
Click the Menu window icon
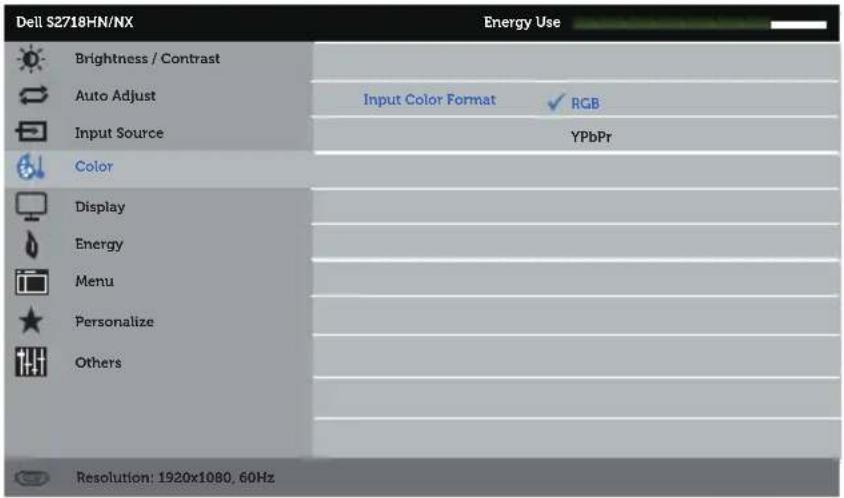[x=32, y=282]
